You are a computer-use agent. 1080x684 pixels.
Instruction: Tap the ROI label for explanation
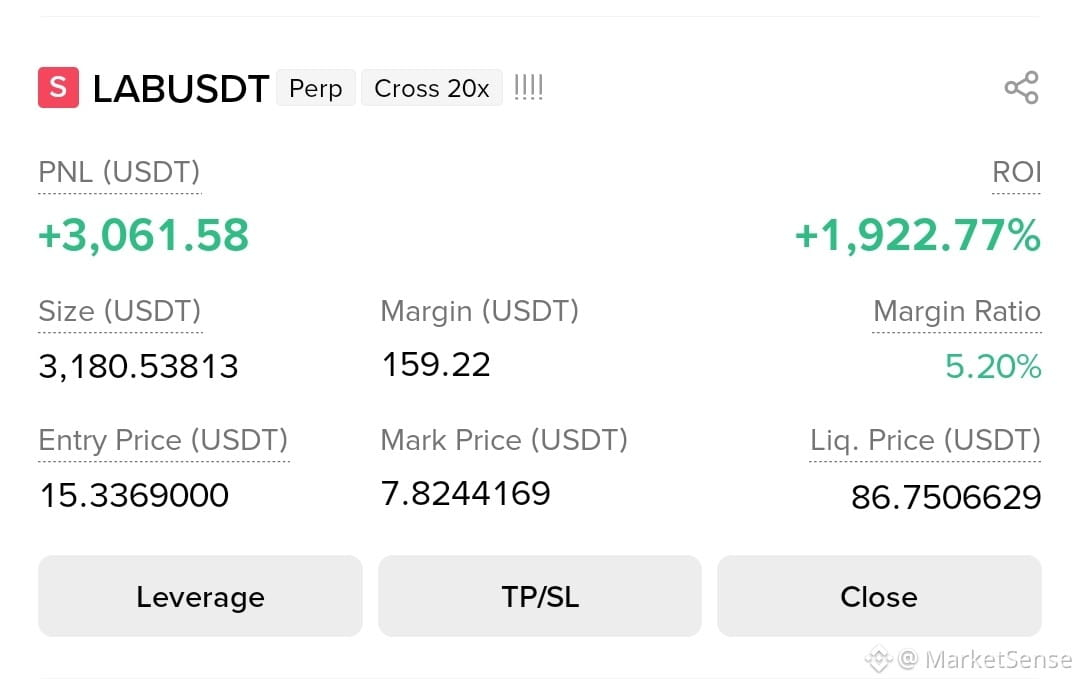click(1017, 172)
